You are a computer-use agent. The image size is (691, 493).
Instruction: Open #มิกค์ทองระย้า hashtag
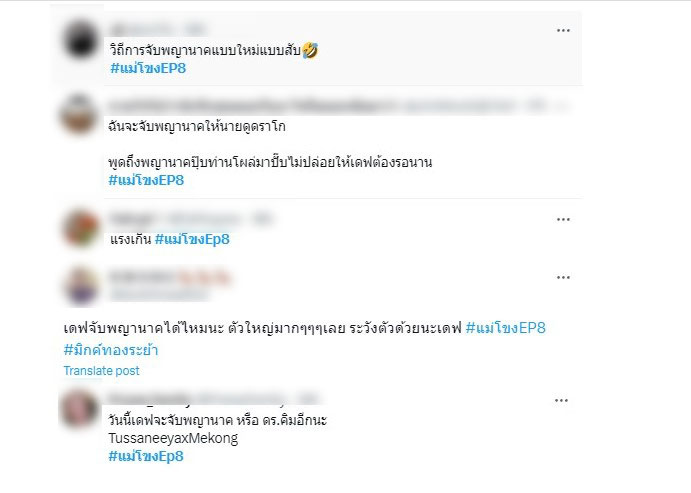(x=111, y=350)
